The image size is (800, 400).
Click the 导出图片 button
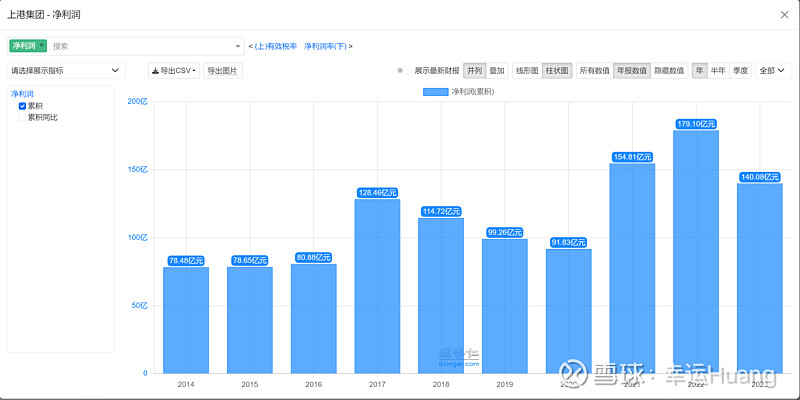tap(222, 71)
